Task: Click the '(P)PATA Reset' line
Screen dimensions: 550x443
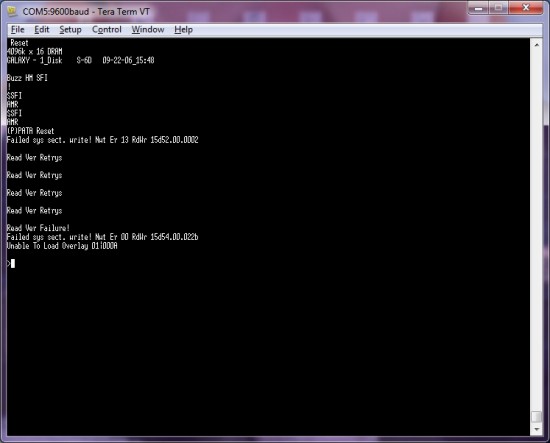Action: tap(31, 131)
